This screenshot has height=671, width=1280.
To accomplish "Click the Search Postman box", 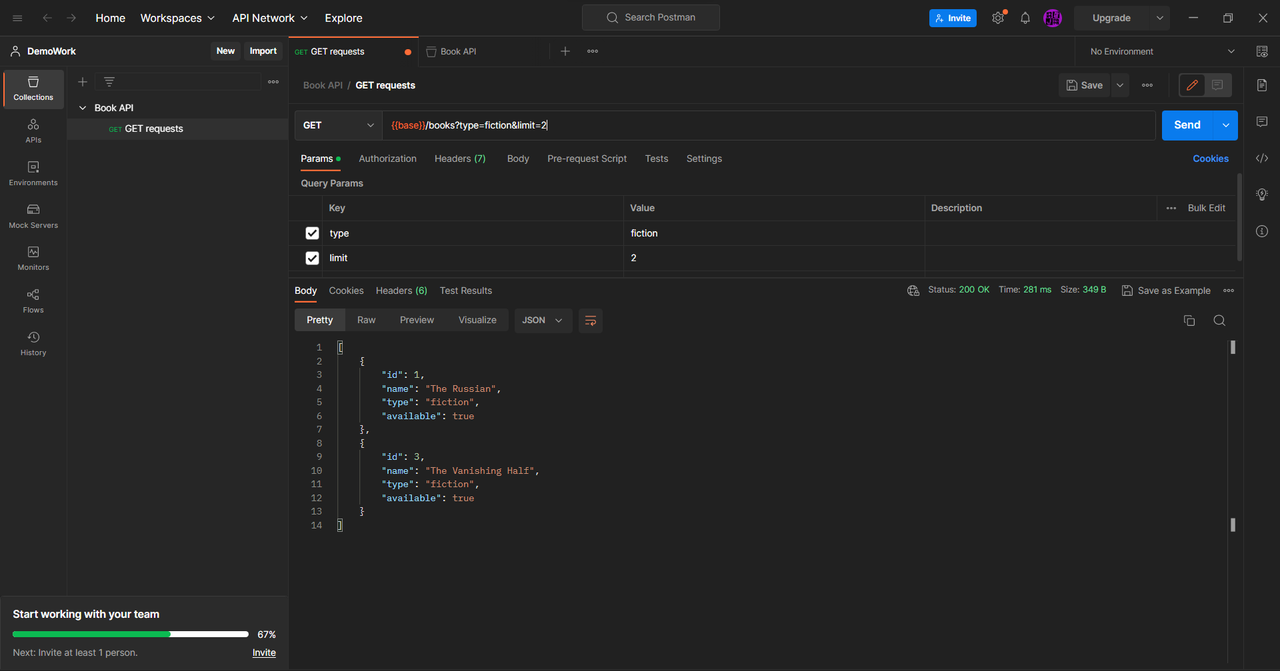I will tap(651, 18).
